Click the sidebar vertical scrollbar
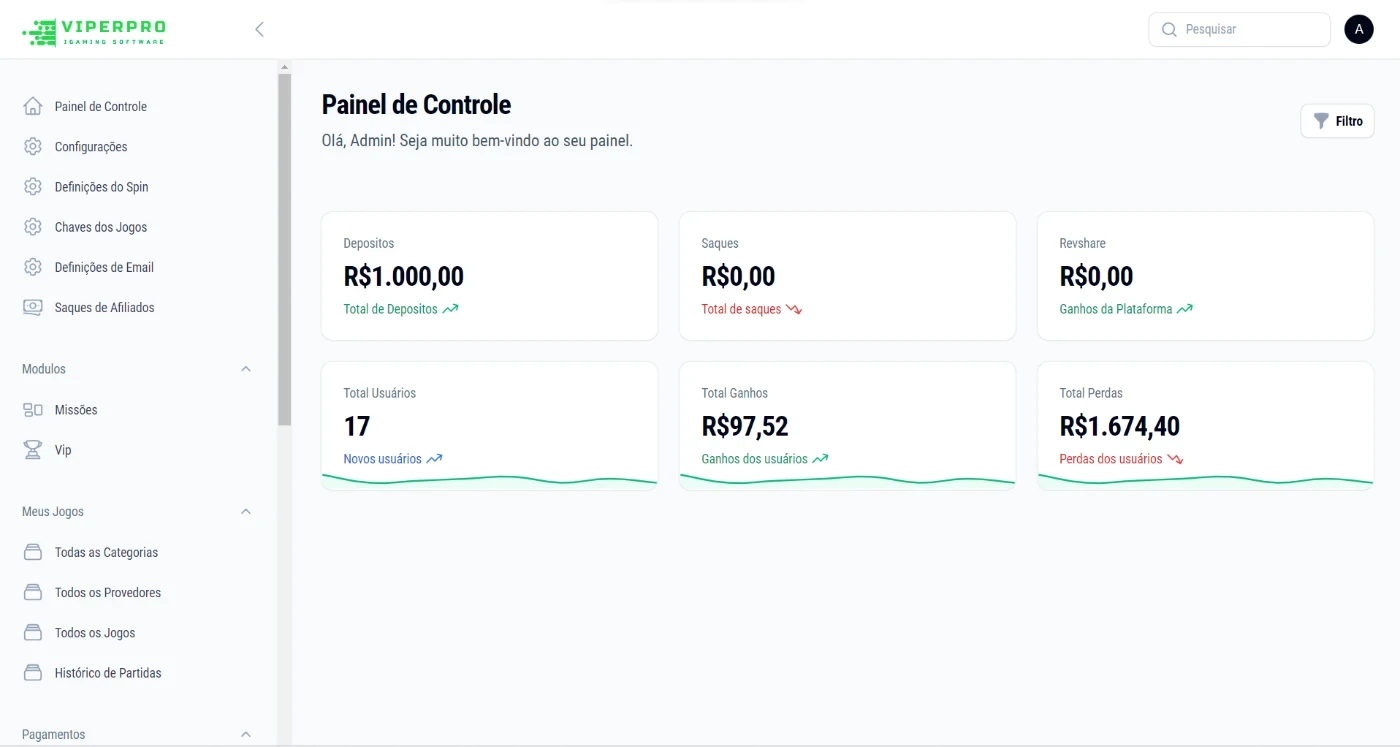The width and height of the screenshot is (1400, 747). (284, 250)
